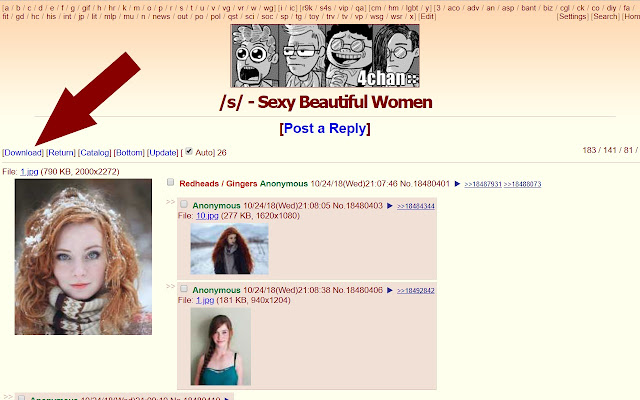Toggle the Auto update checkbox
640x400 pixels.
pos(189,151)
